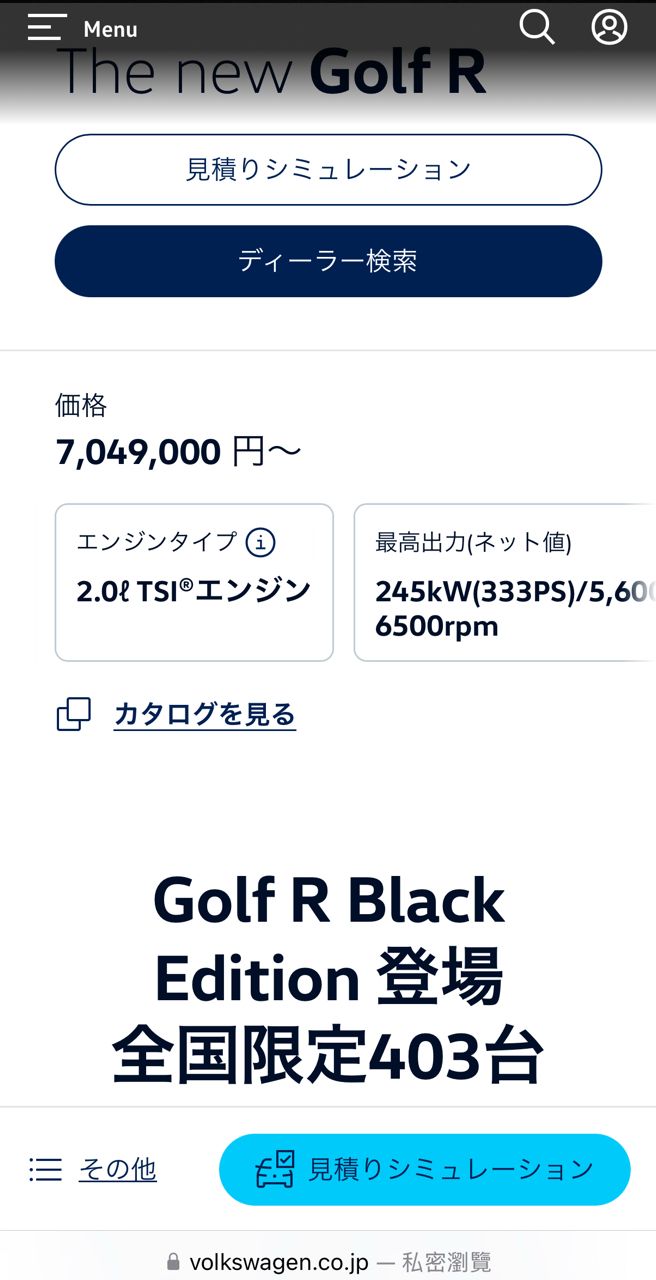Tap the list icon beside その他
The image size is (656, 1280).
pos(46,1169)
